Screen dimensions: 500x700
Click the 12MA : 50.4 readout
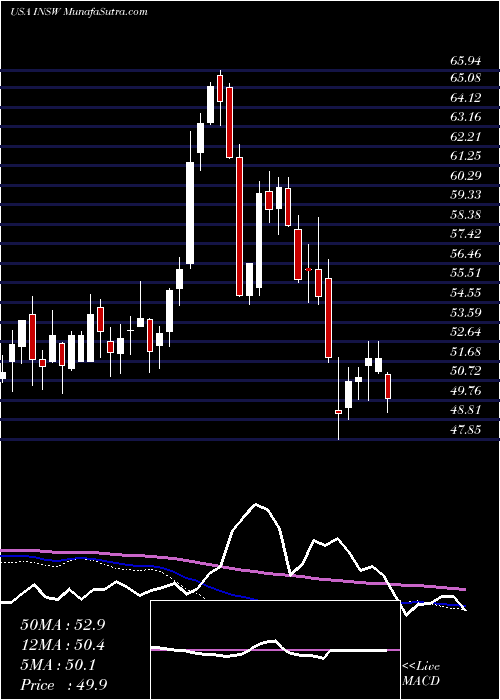click(62, 645)
